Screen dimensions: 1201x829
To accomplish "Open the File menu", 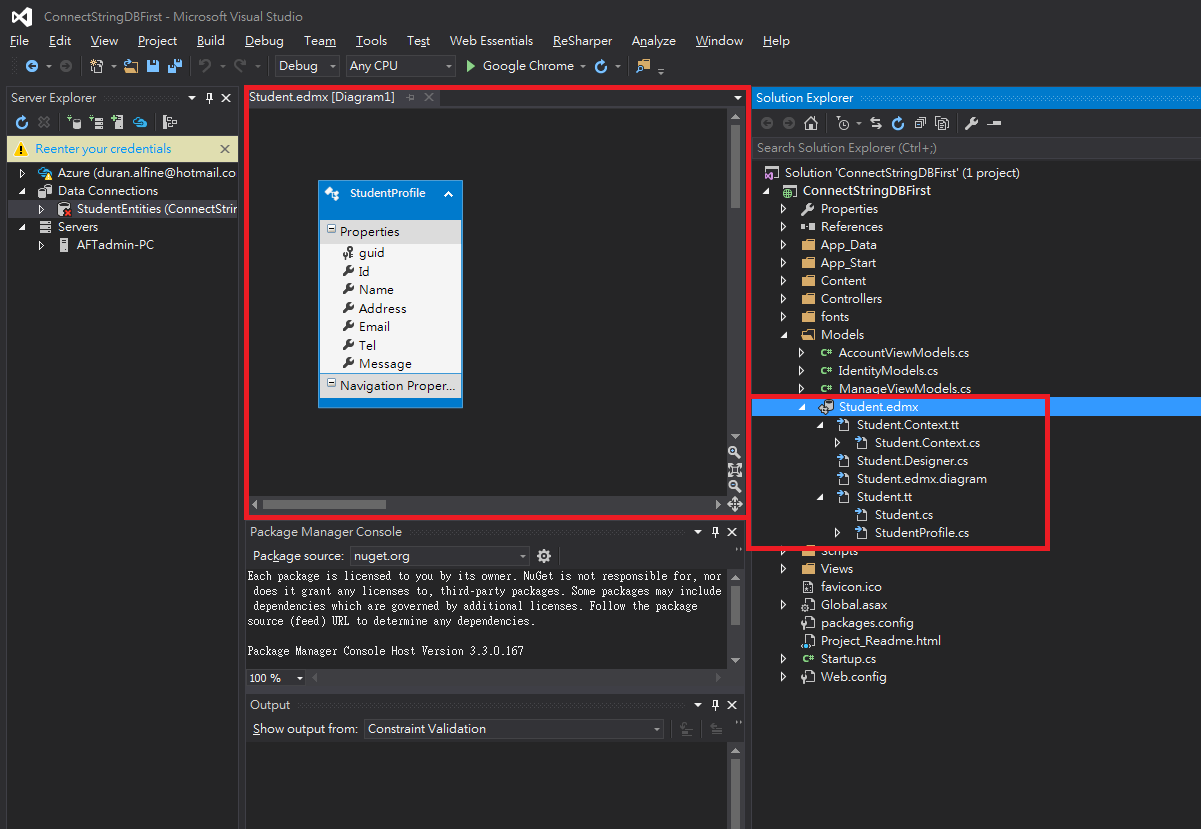I will click(19, 41).
